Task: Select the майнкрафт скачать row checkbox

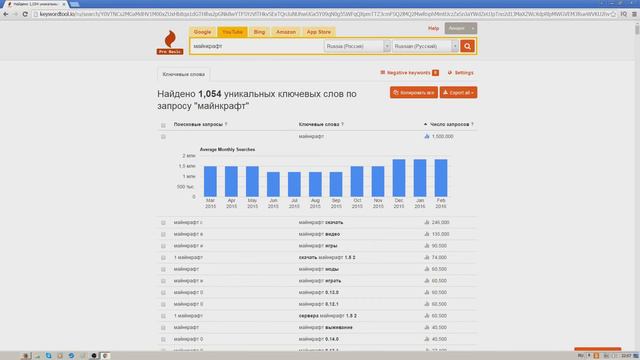Action: [163, 223]
